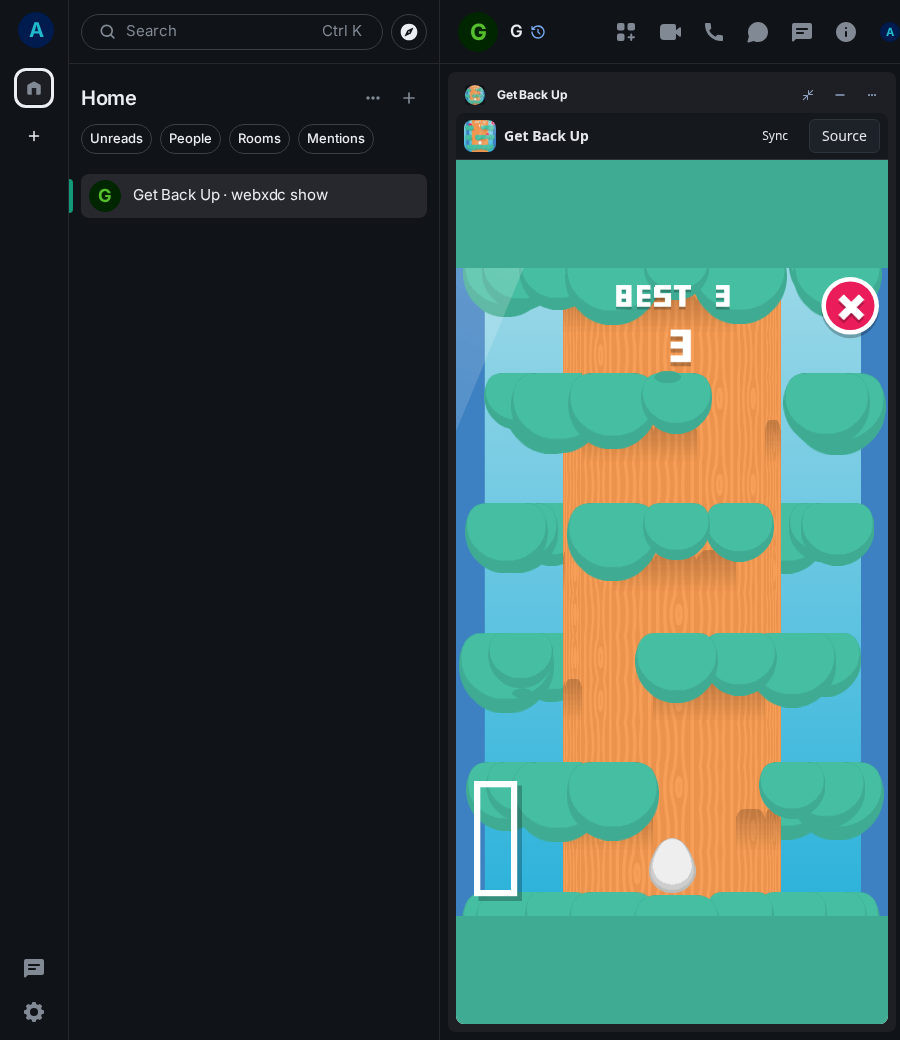900x1040 pixels.
Task: Open Home options ellipsis menu
Action: [x=373, y=98]
